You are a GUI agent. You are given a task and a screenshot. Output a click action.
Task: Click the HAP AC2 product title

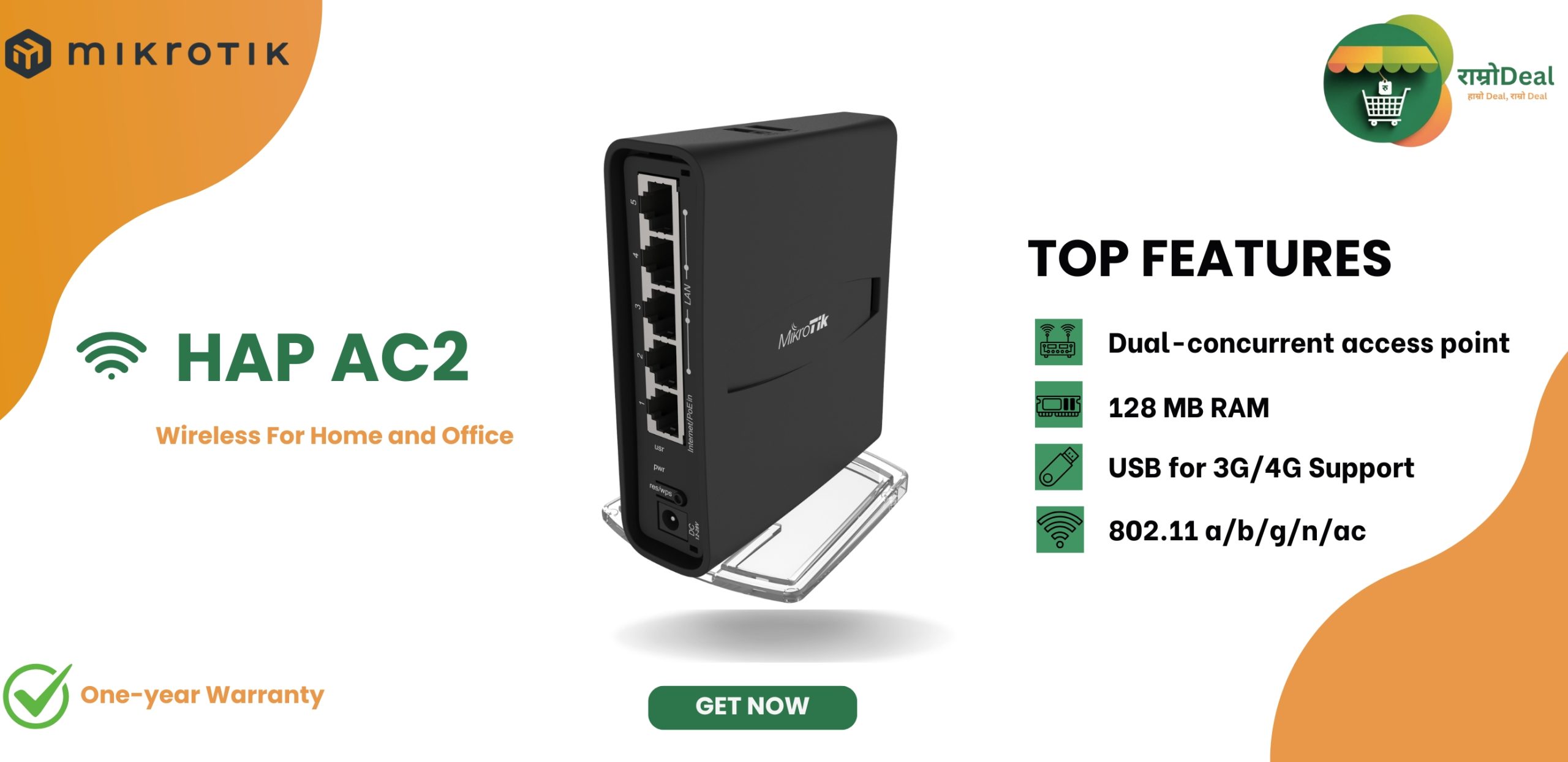click(323, 357)
